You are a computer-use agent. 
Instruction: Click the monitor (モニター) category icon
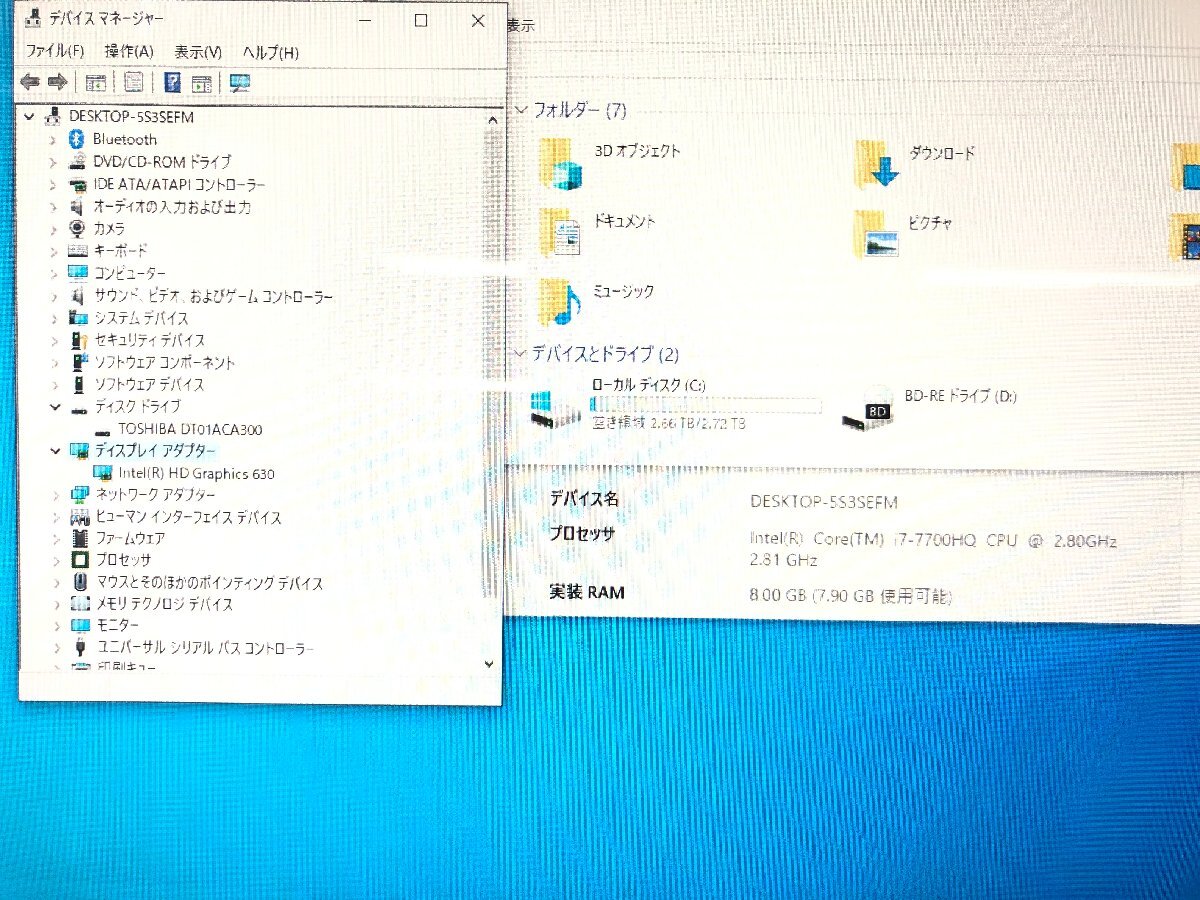tap(79, 625)
